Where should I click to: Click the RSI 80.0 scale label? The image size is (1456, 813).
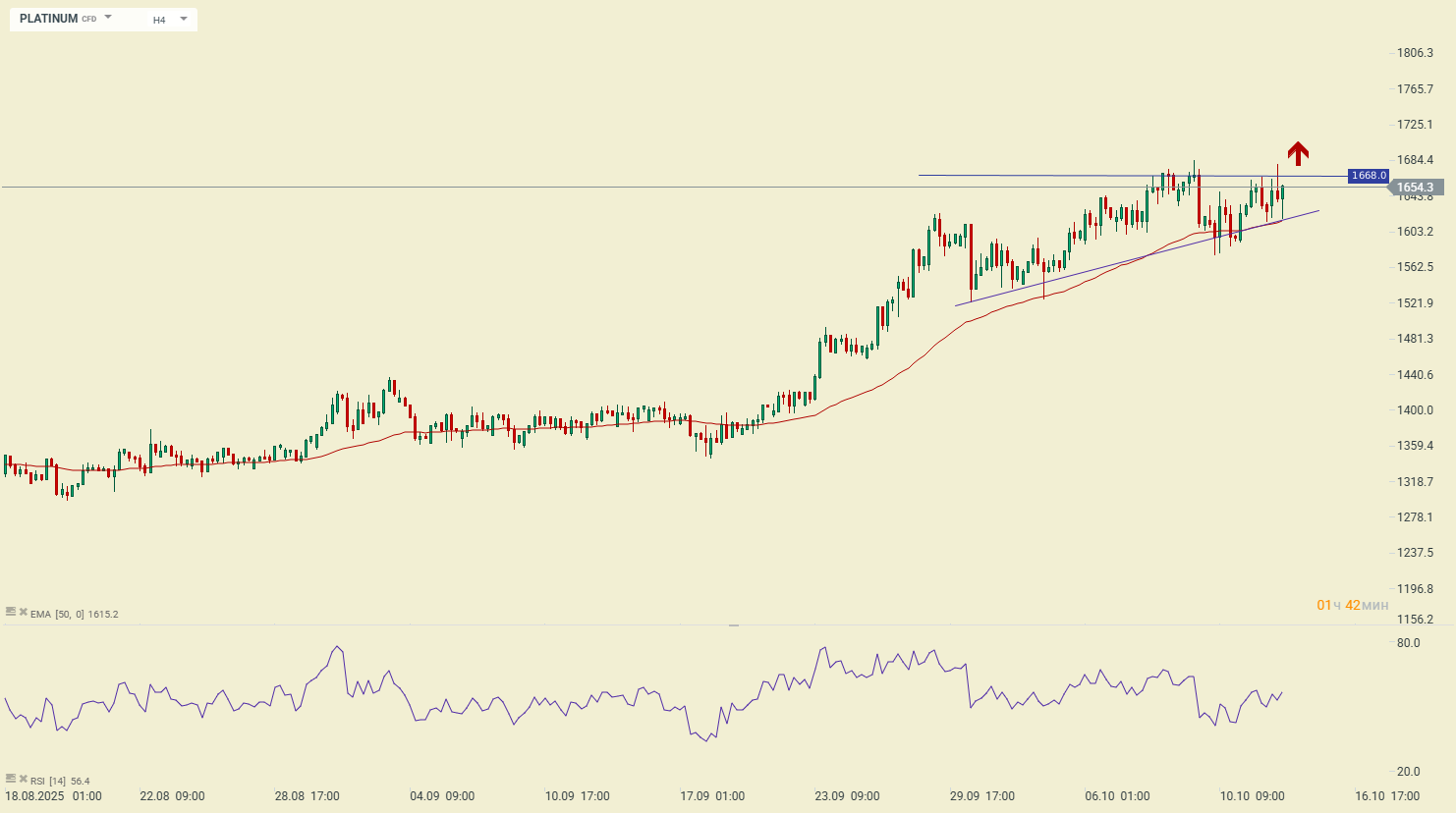click(1408, 643)
